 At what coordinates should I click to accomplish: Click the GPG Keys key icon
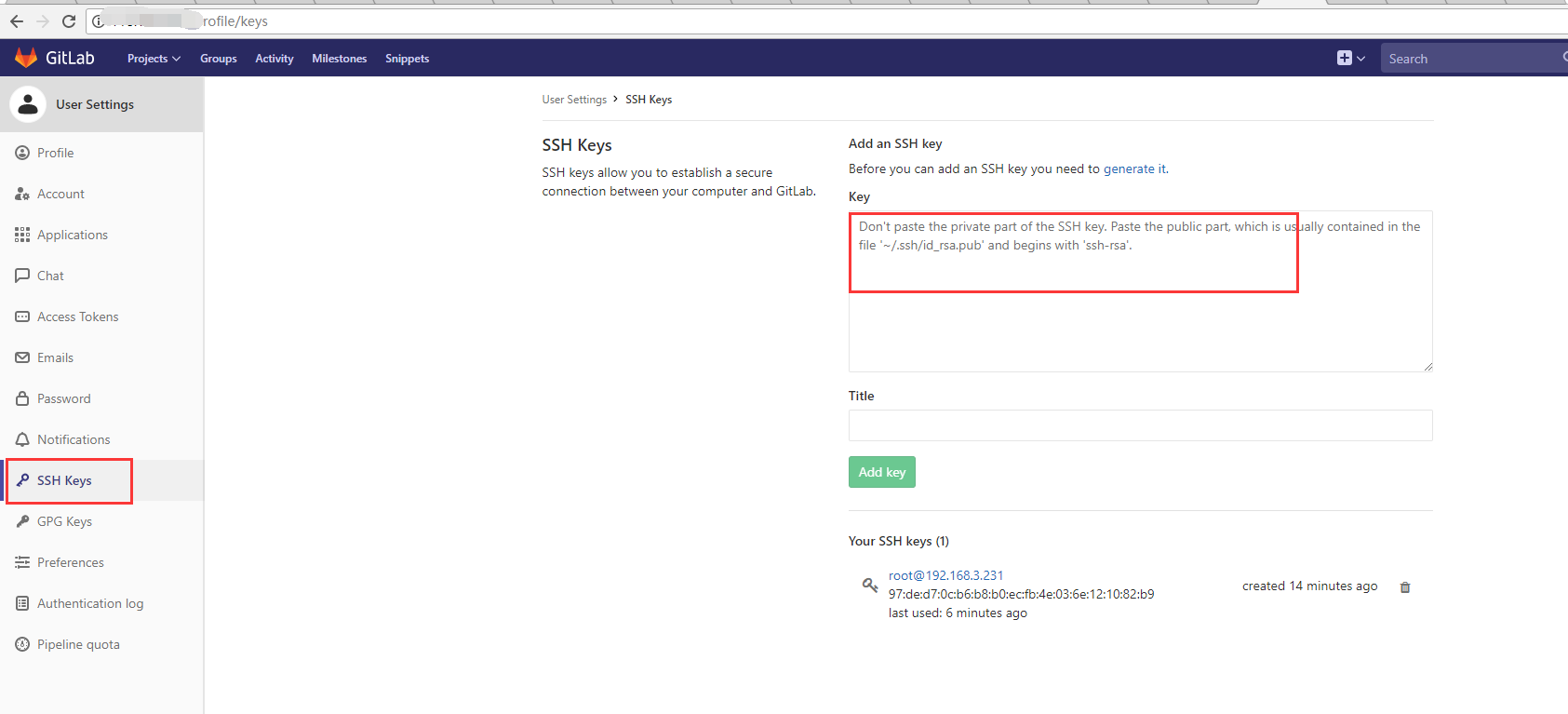click(22, 521)
